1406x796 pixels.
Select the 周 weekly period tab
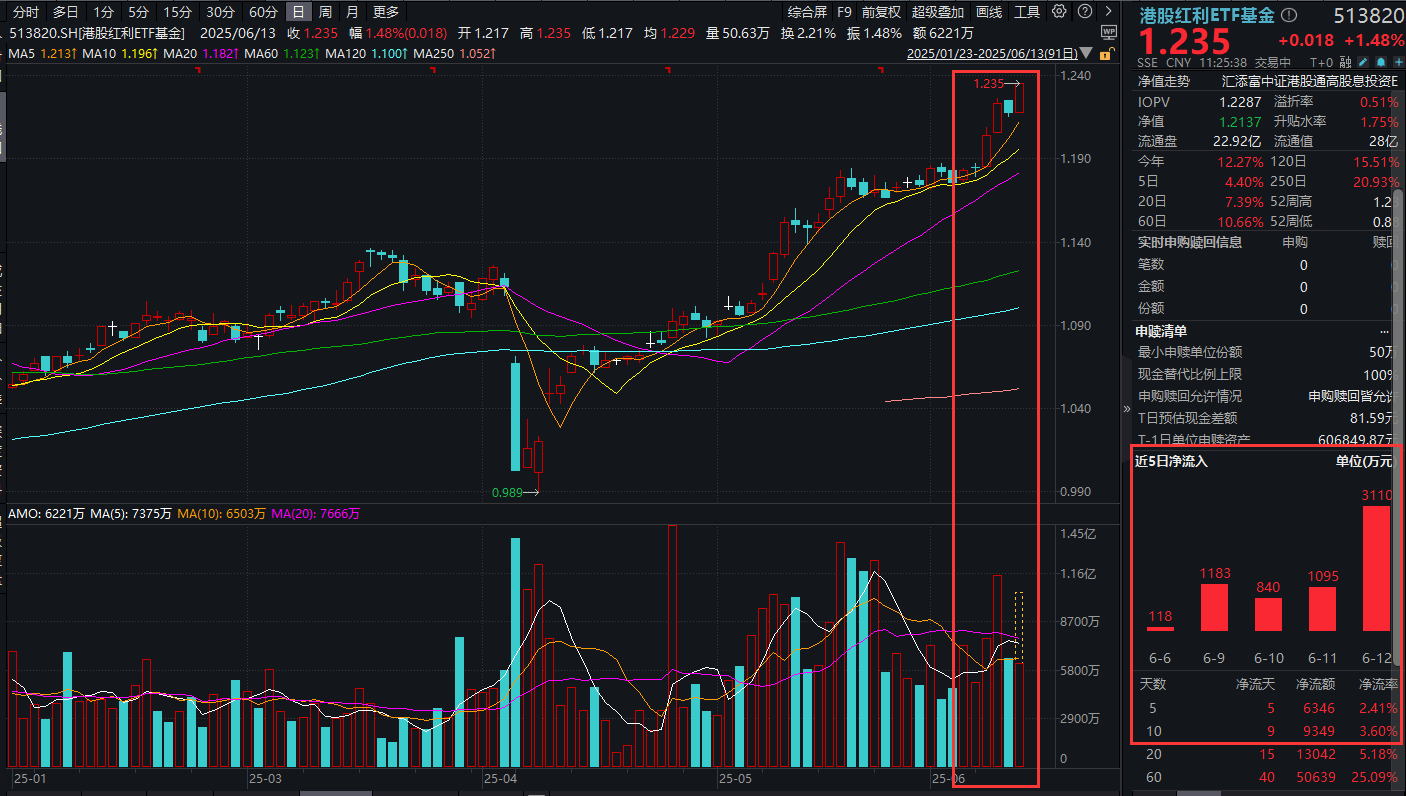coord(325,12)
